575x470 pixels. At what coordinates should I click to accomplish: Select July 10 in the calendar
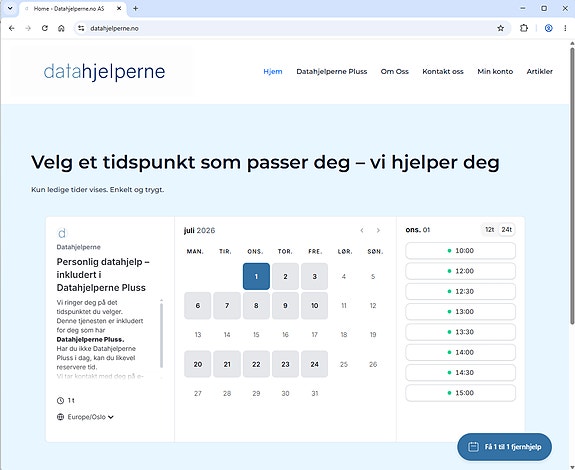(x=315, y=305)
